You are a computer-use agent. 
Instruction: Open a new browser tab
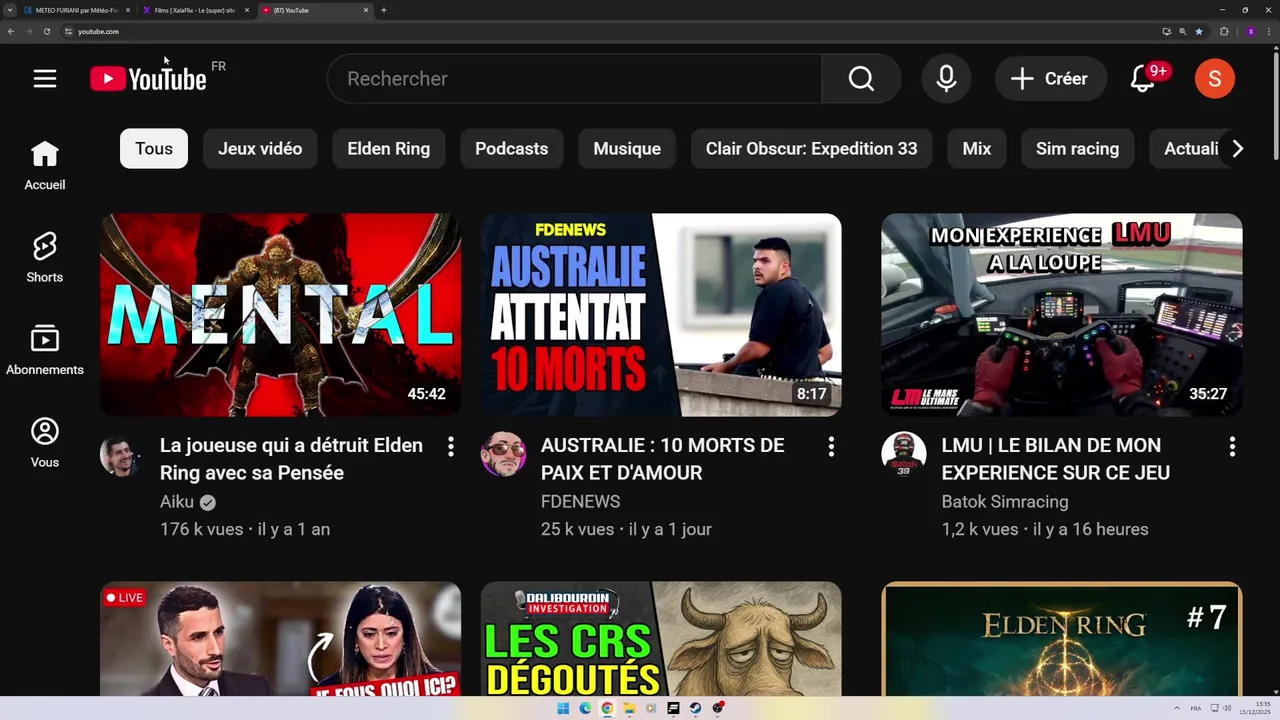pos(384,10)
